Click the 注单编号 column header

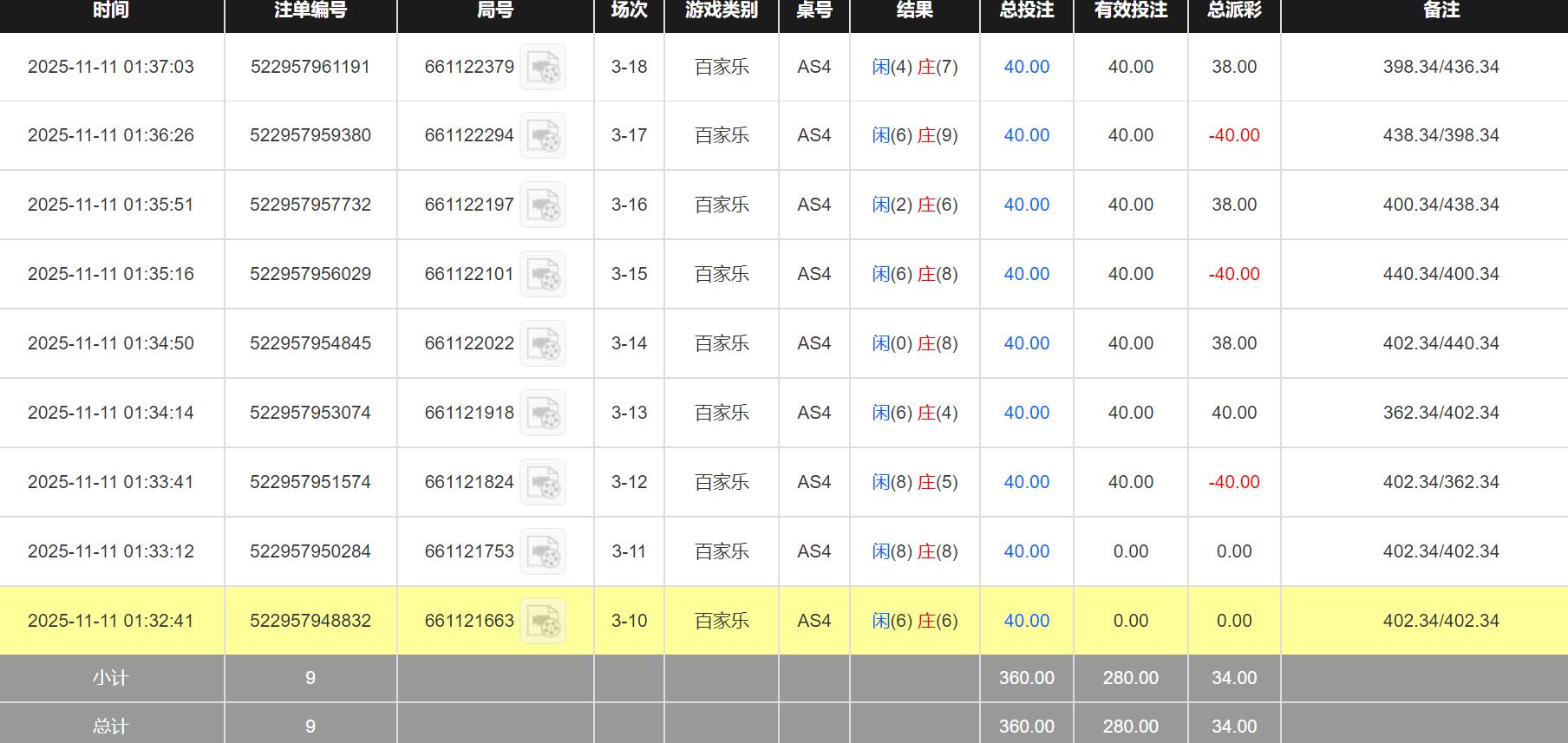[310, 10]
